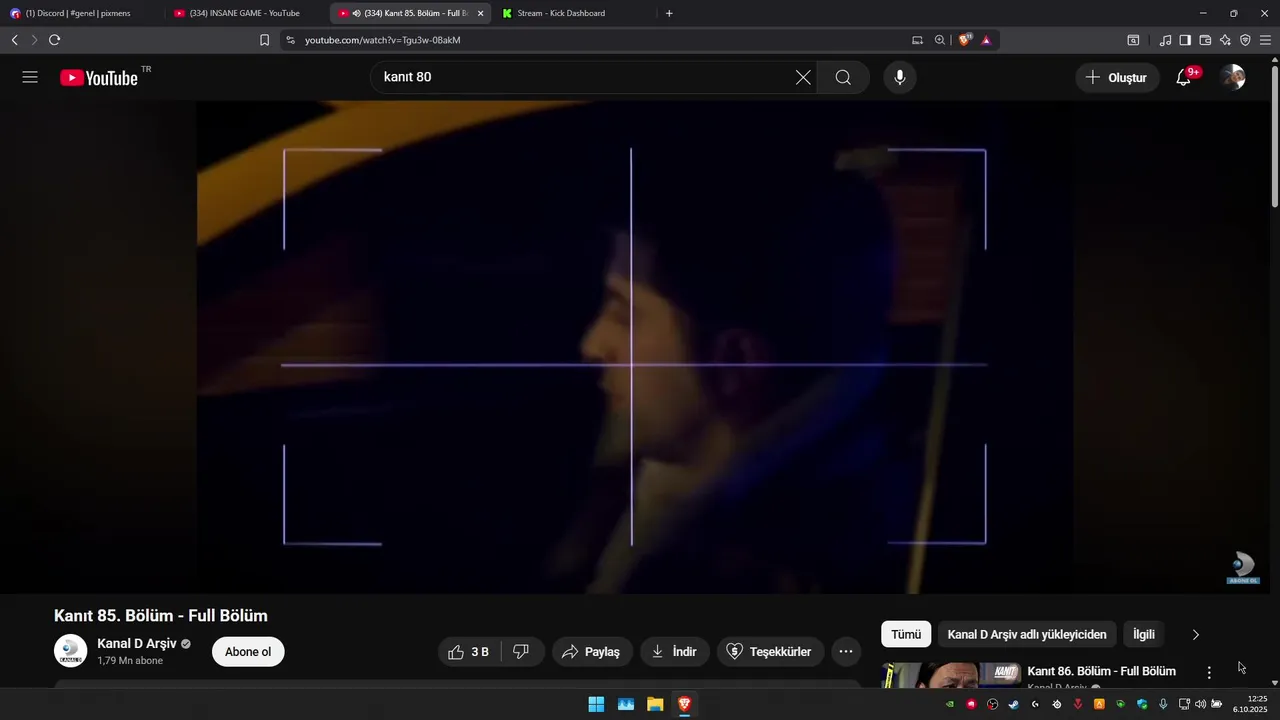
Task: Click the Paylaş share button
Action: point(592,652)
